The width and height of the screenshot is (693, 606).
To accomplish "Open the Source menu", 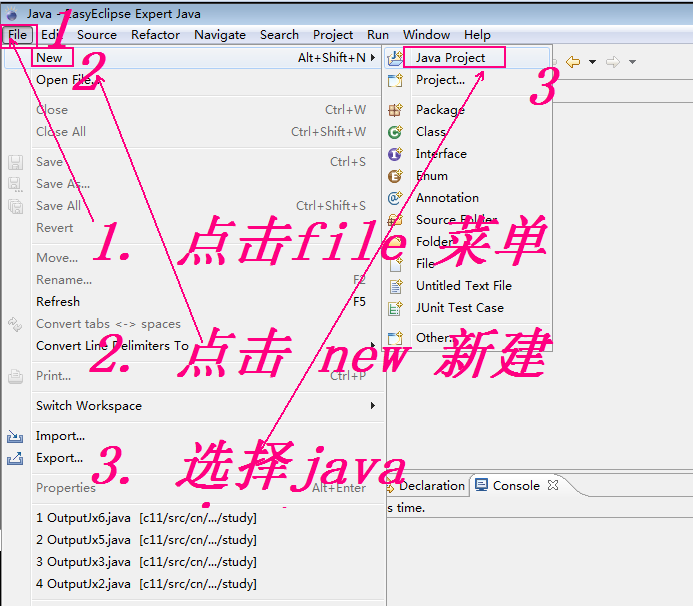I will click(x=97, y=35).
